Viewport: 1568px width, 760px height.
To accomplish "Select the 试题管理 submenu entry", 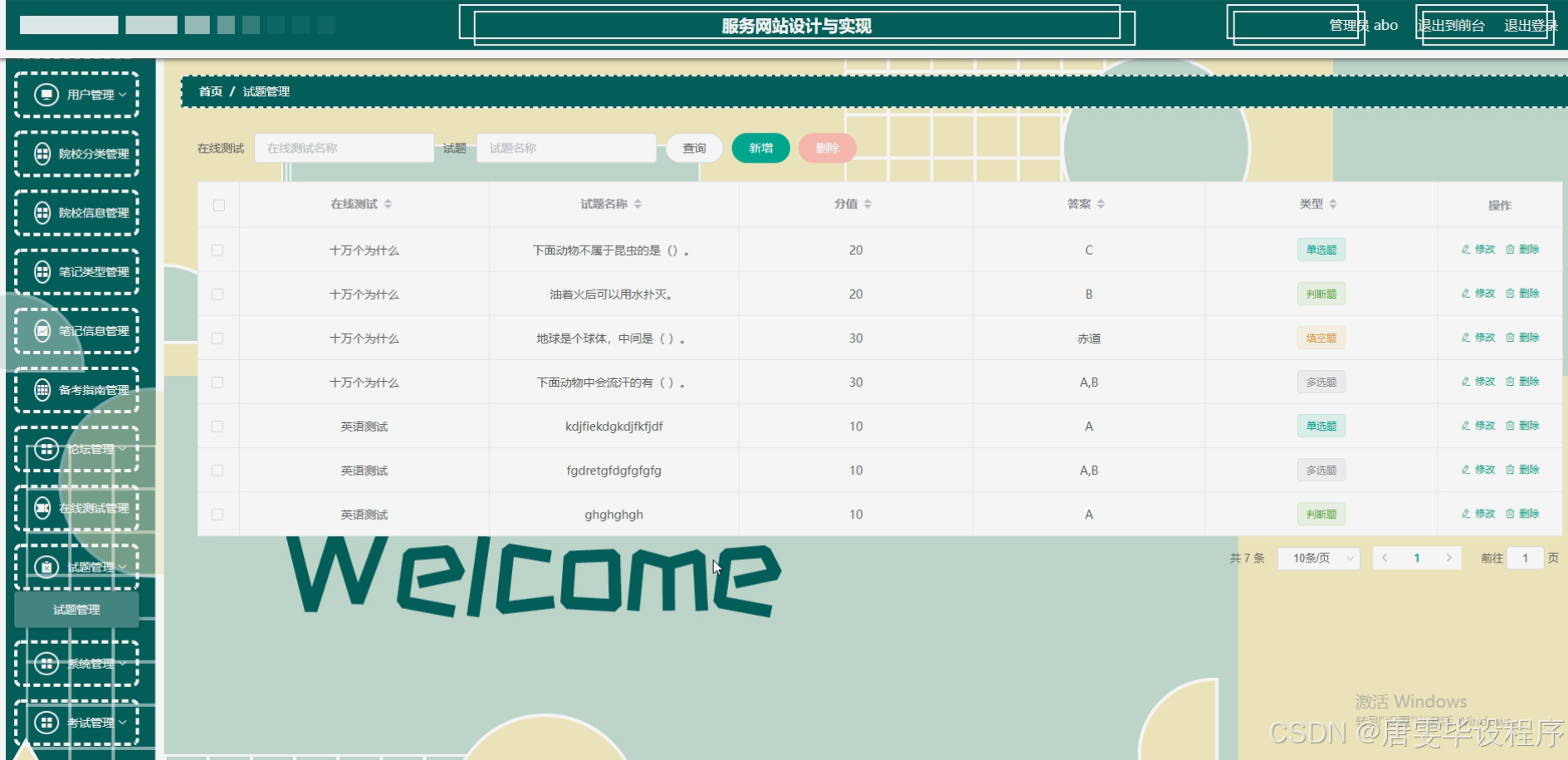I will [x=76, y=610].
